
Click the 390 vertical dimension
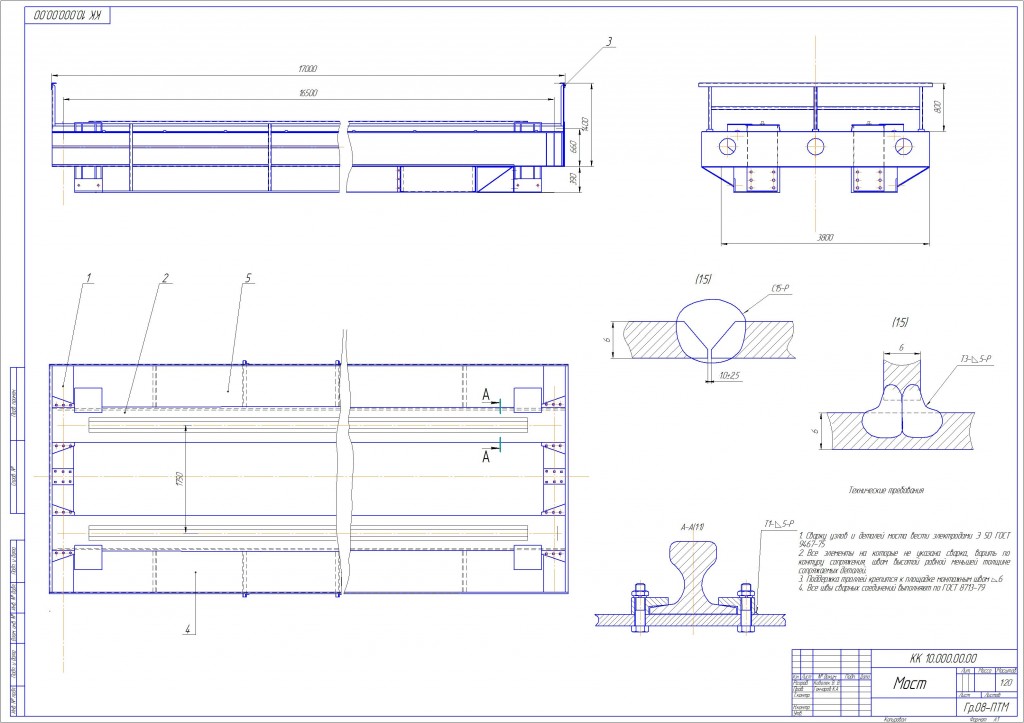[x=573, y=178]
